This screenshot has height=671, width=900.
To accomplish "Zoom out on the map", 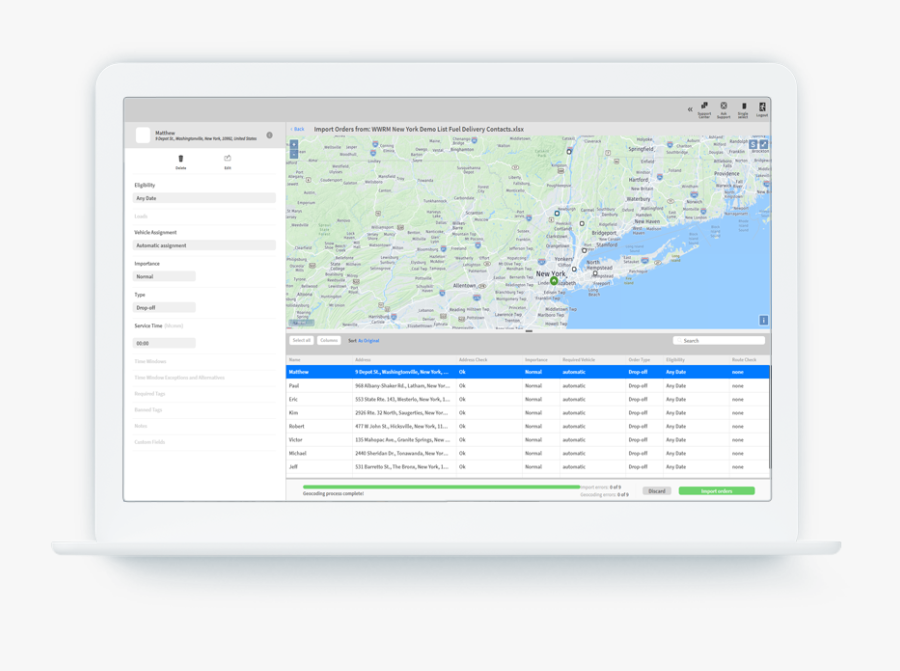I will point(294,155).
